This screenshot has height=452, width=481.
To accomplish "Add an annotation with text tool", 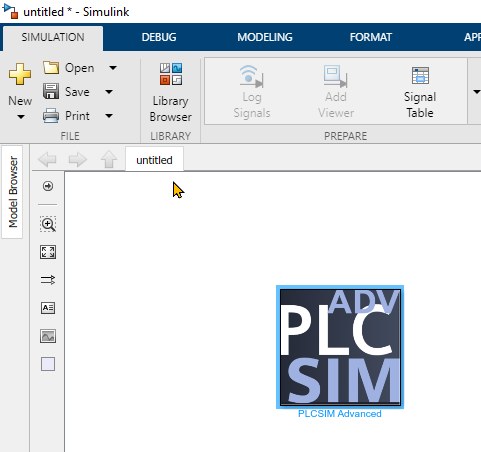I will coord(48,308).
